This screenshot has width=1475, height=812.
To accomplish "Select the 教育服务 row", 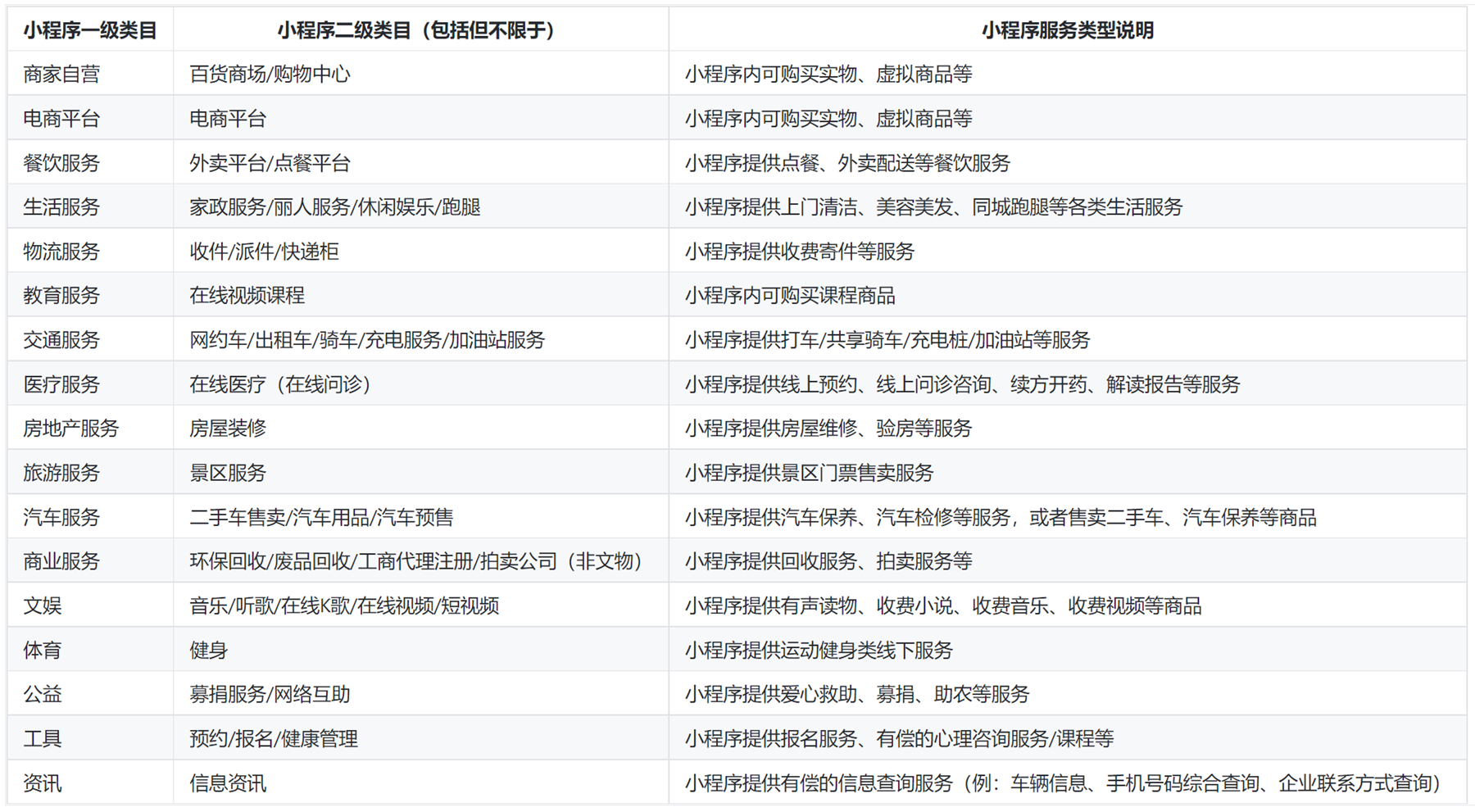I will coord(61,295).
